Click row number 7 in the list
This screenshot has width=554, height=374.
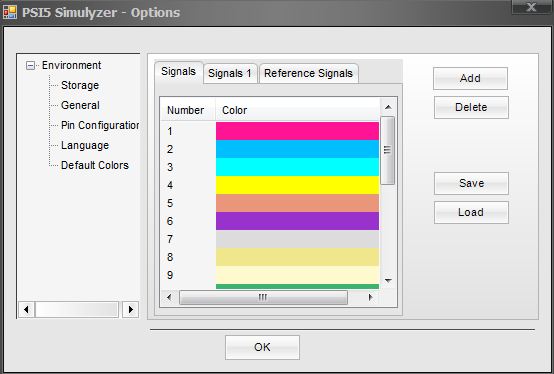pos(170,239)
